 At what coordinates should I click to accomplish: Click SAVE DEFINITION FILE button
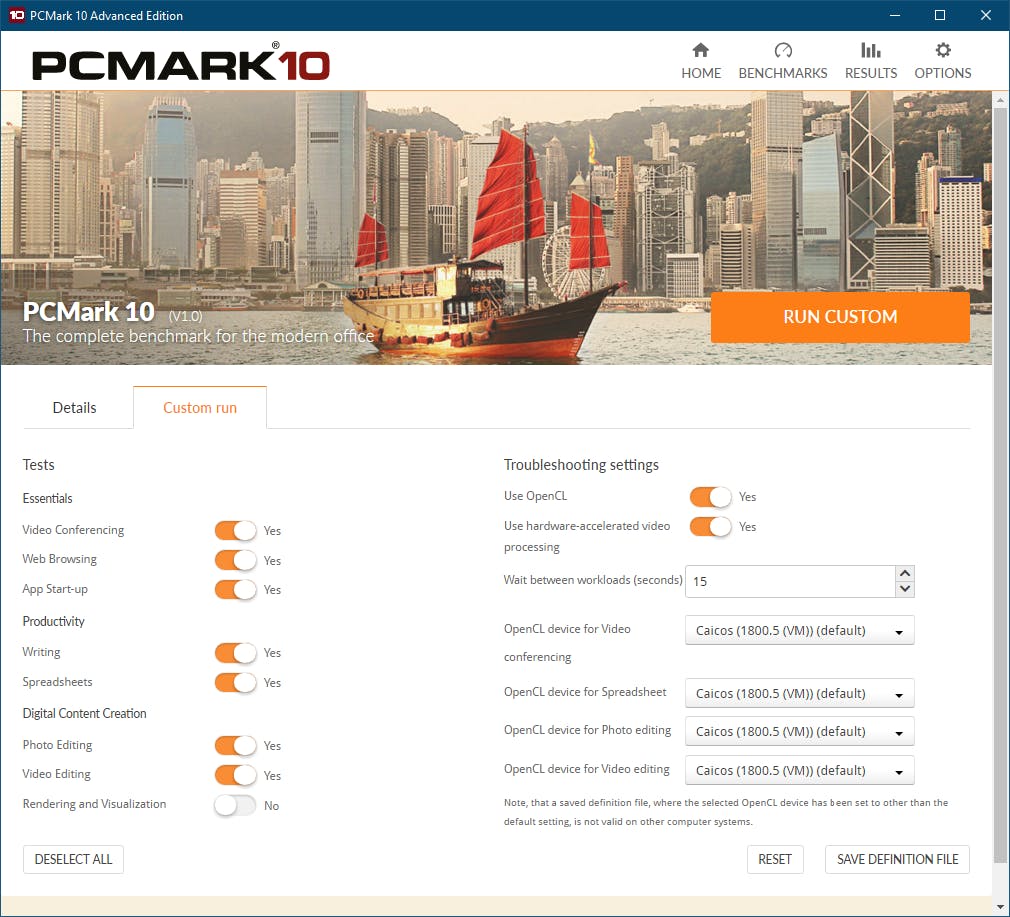tap(897, 859)
